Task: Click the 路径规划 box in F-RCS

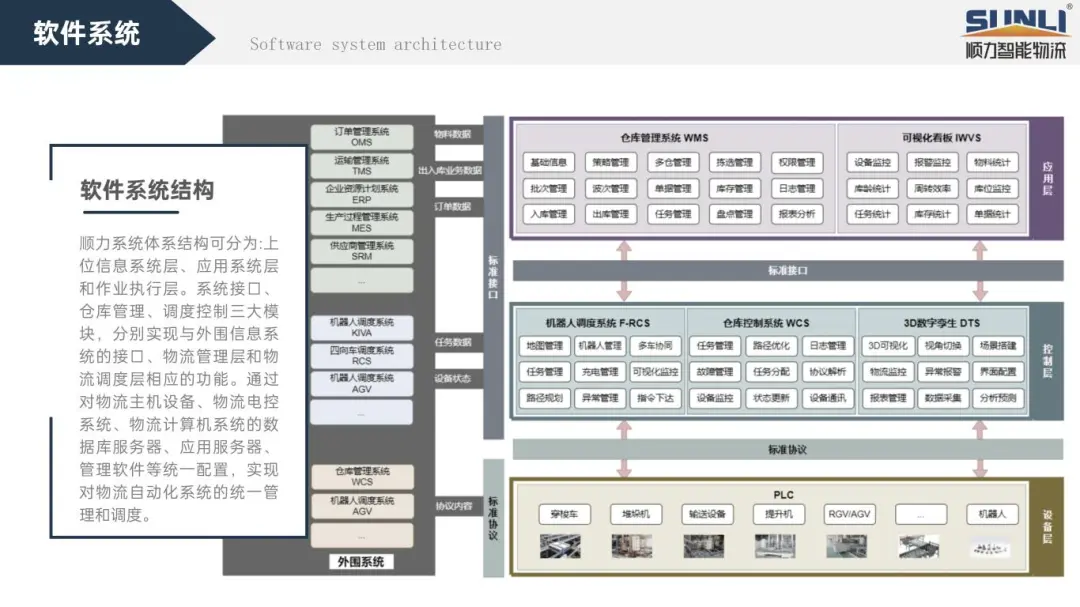Action: 544,398
